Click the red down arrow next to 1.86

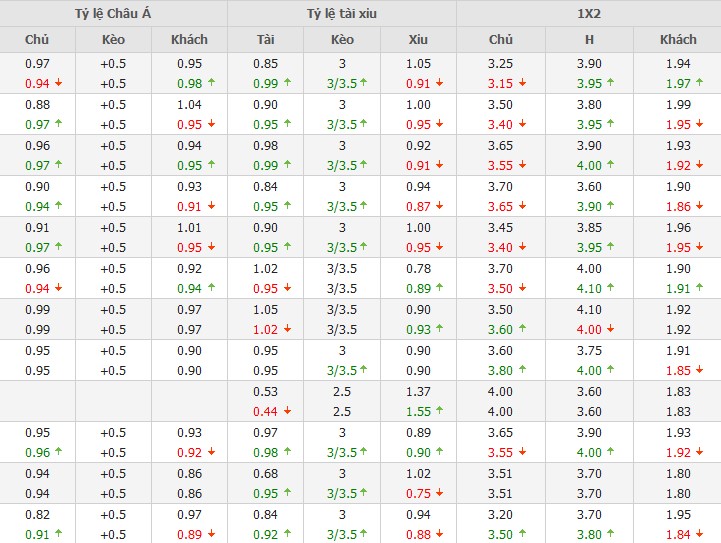click(x=698, y=206)
